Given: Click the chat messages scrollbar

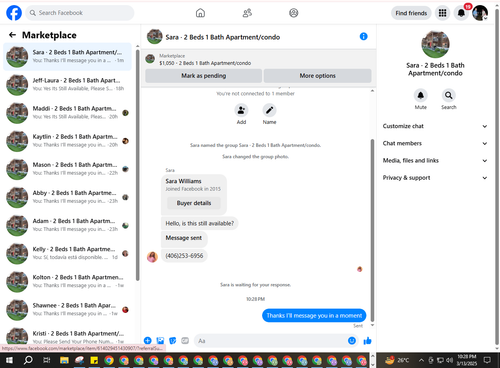Looking at the screenshot, I should 372,230.
